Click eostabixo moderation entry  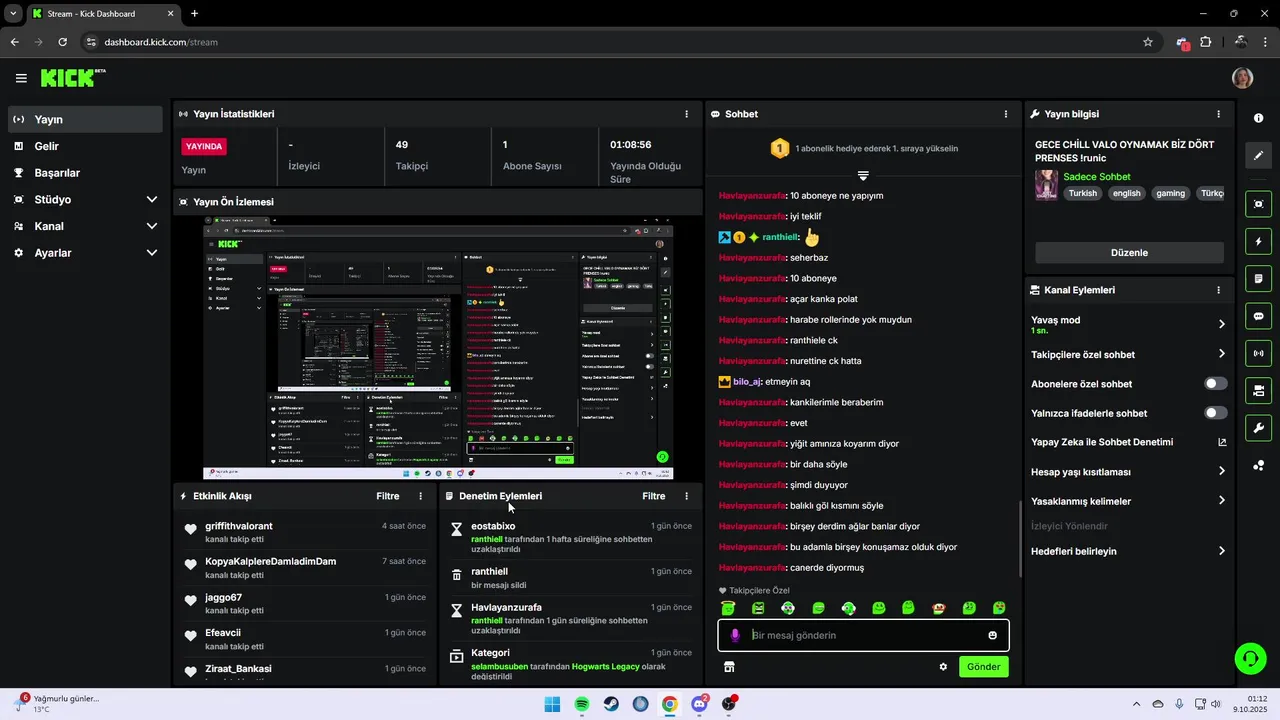[x=493, y=526]
